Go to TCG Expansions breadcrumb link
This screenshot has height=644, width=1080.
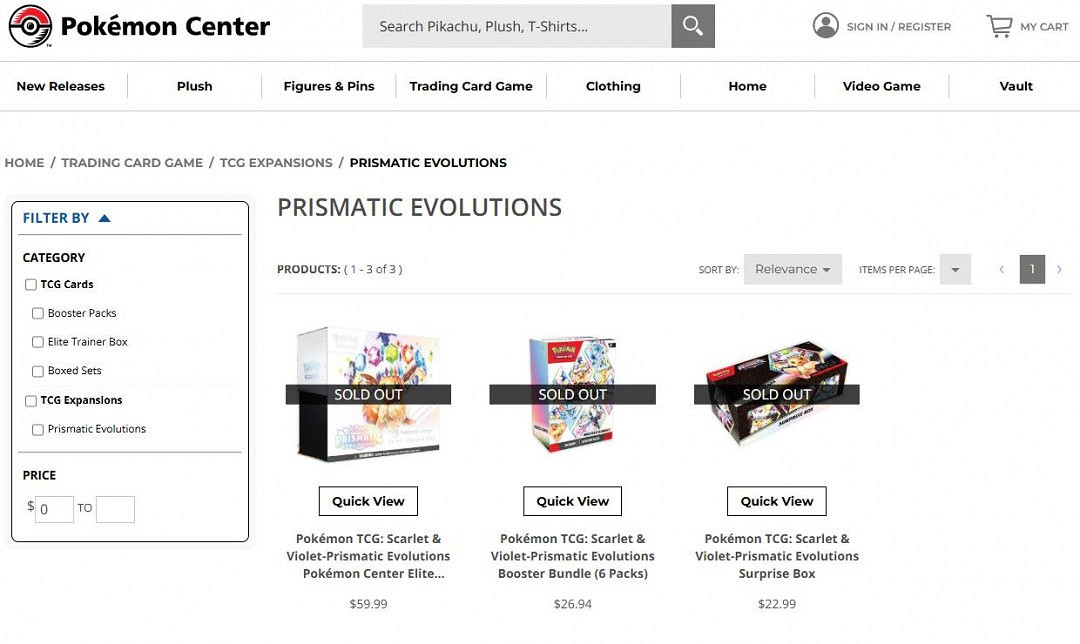[x=276, y=162]
